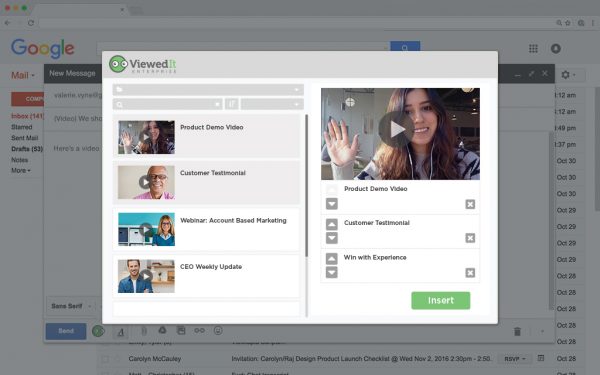The width and height of the screenshot is (600, 375).
Task: Open the Sans Serif font dropdown
Action: click(x=71, y=306)
